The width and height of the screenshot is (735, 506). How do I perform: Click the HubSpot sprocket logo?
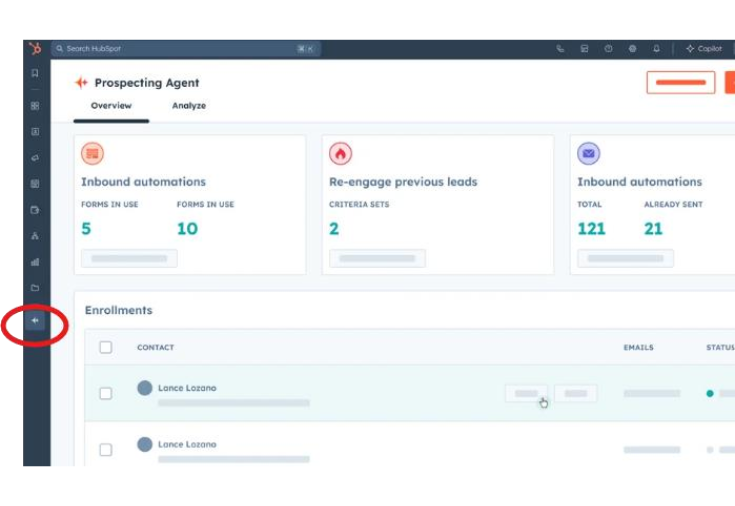[x=35, y=49]
